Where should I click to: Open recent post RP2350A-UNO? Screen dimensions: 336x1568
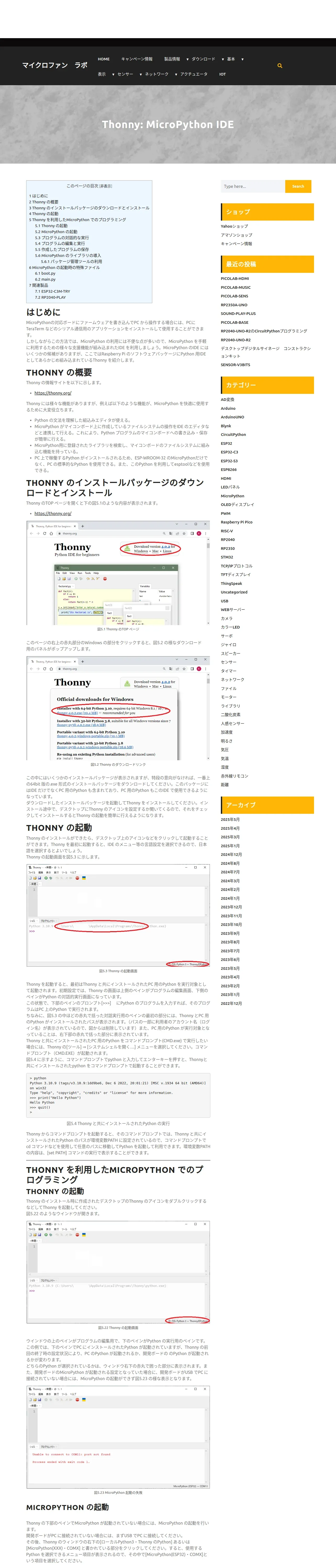(x=234, y=305)
